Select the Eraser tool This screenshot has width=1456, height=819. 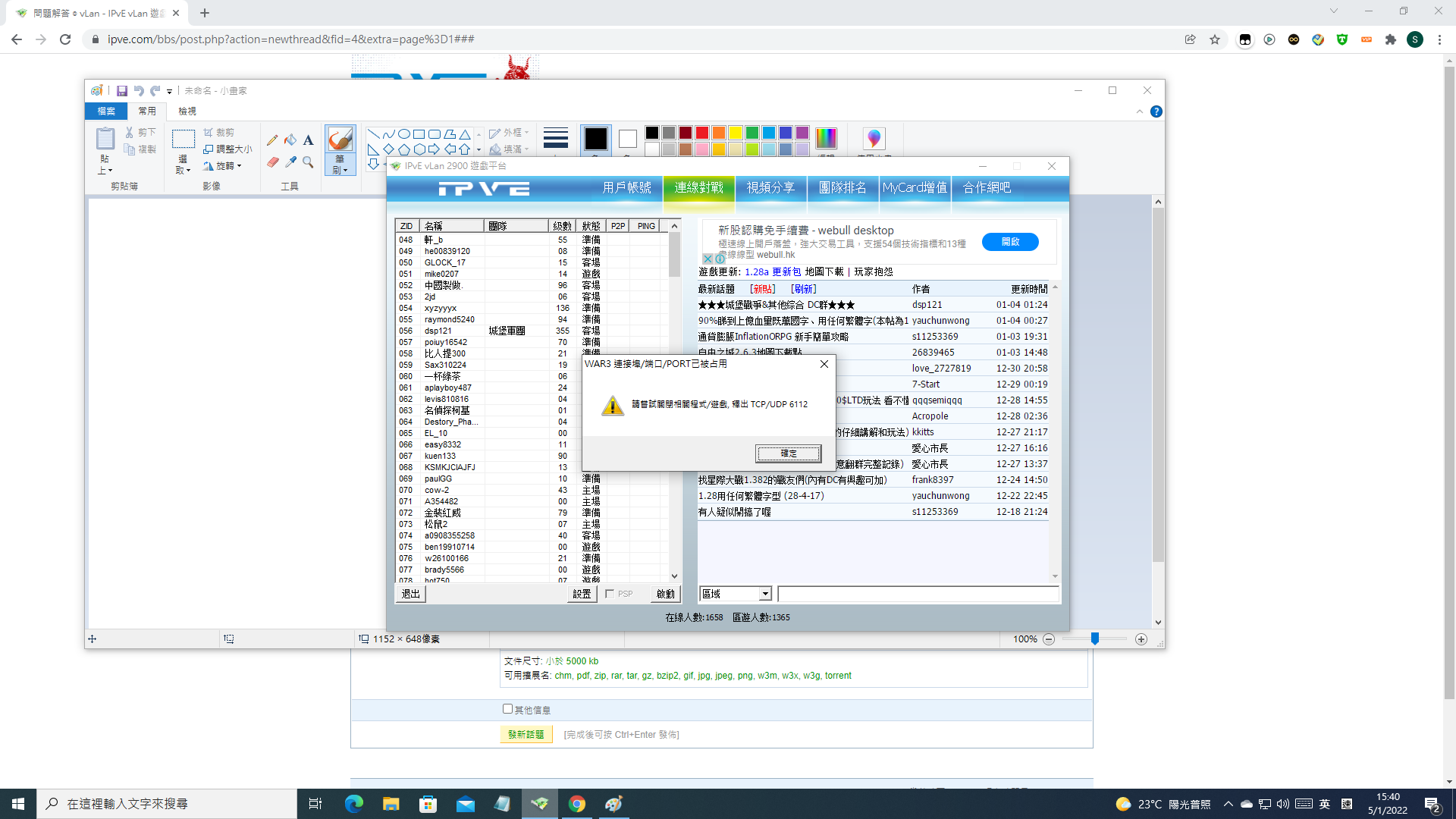(272, 162)
